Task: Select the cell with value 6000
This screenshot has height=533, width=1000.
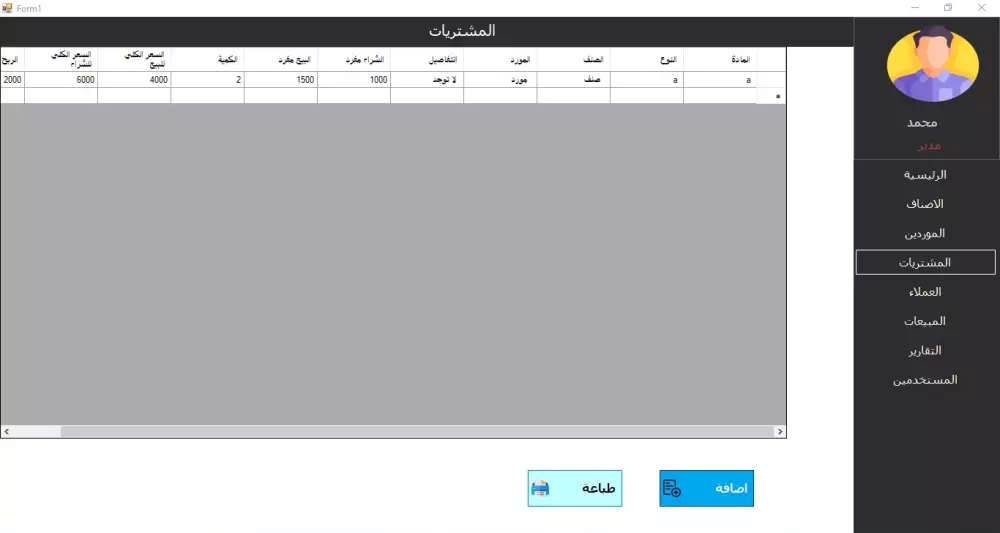Action: 61,80
